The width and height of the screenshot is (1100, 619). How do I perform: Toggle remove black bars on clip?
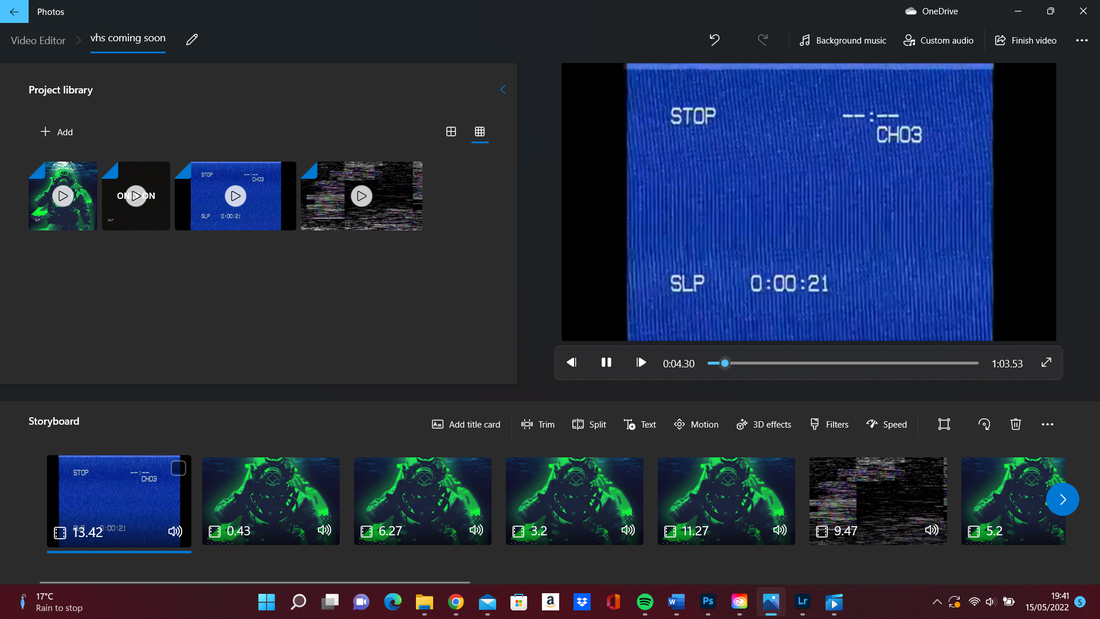[x=944, y=425]
